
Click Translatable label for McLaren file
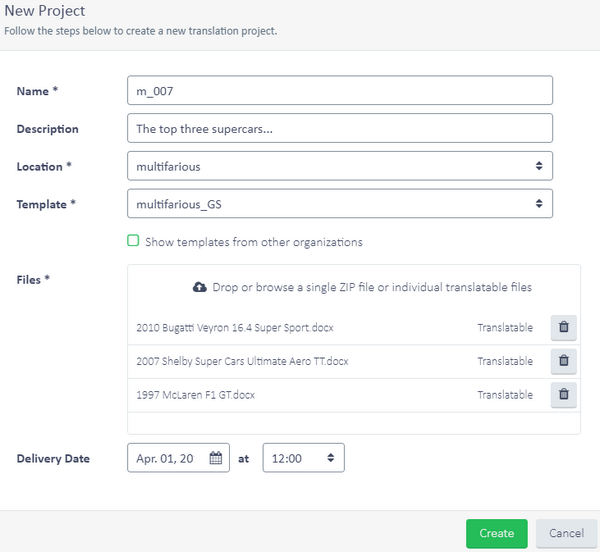pyautogui.click(x=505, y=395)
